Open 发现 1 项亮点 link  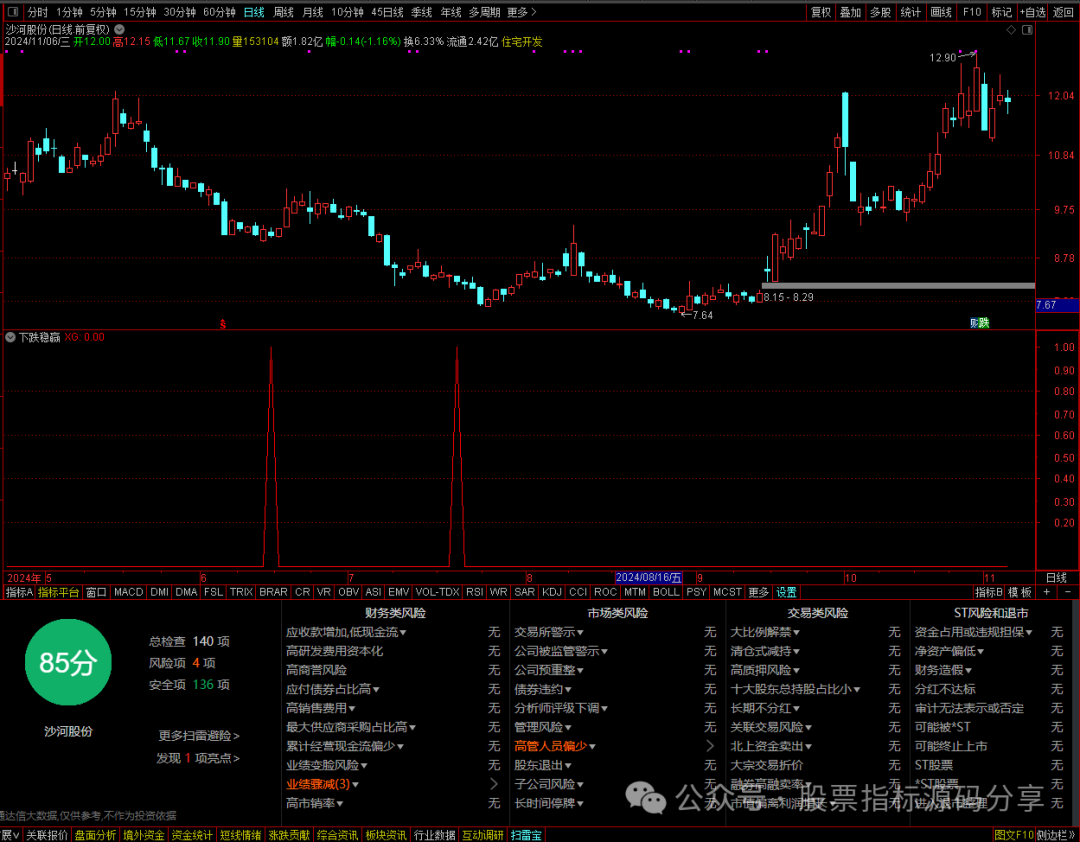(x=198, y=758)
